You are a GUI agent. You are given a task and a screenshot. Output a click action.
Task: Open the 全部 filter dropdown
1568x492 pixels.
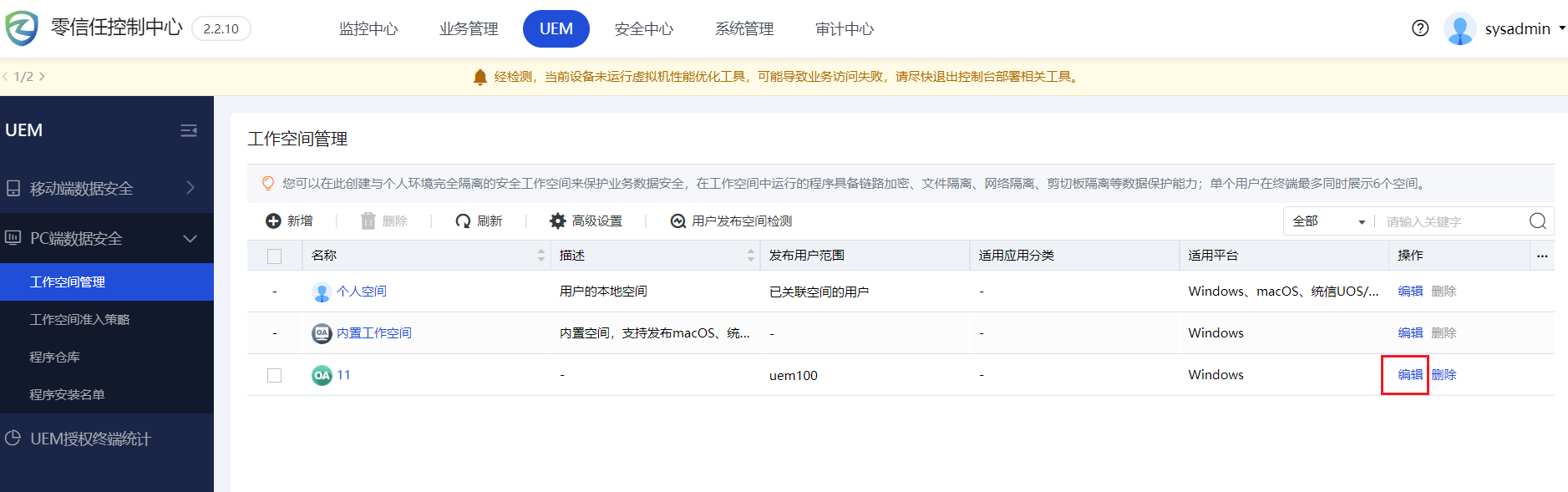click(1328, 221)
